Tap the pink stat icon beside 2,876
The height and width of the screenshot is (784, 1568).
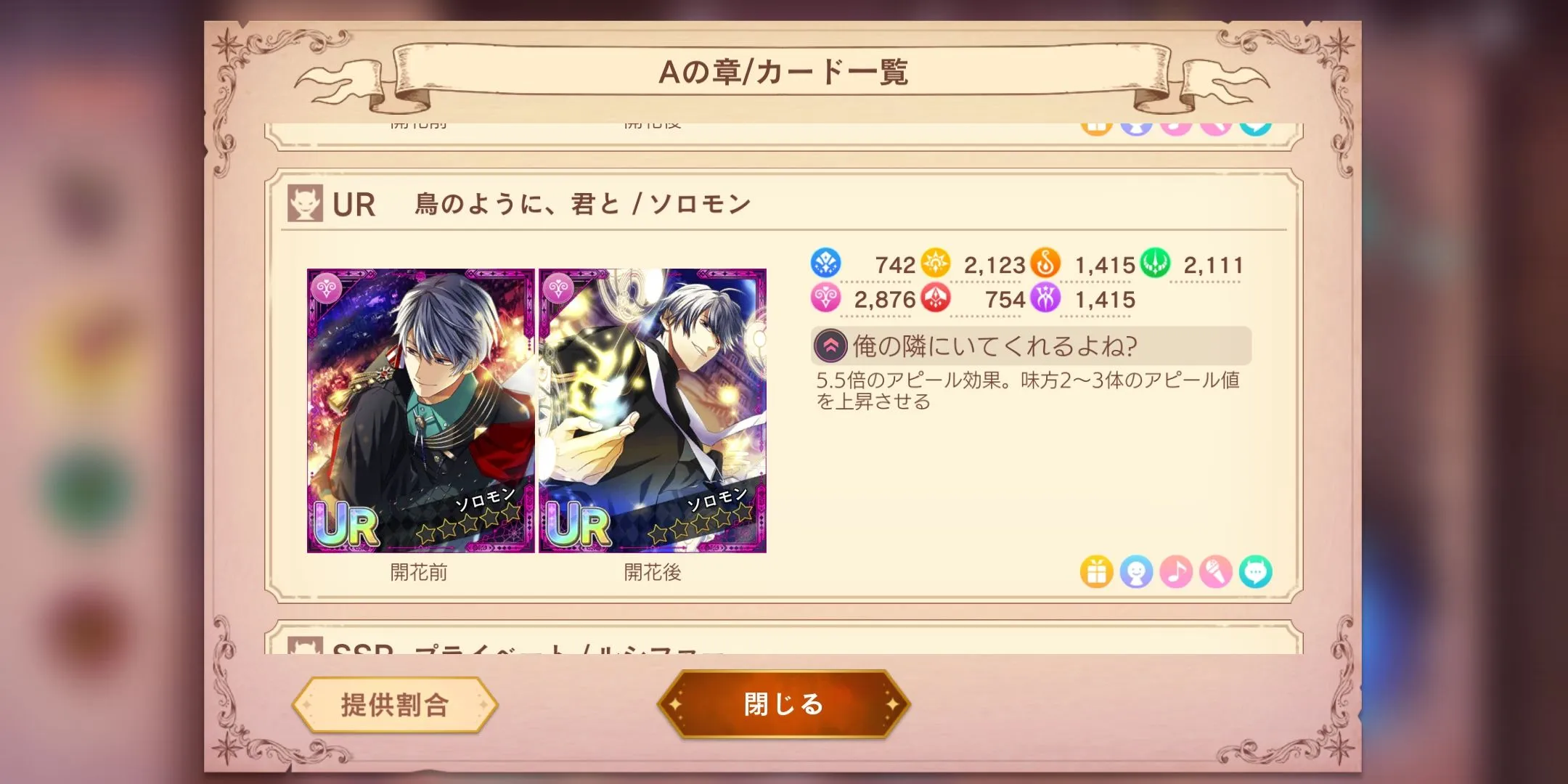[825, 298]
